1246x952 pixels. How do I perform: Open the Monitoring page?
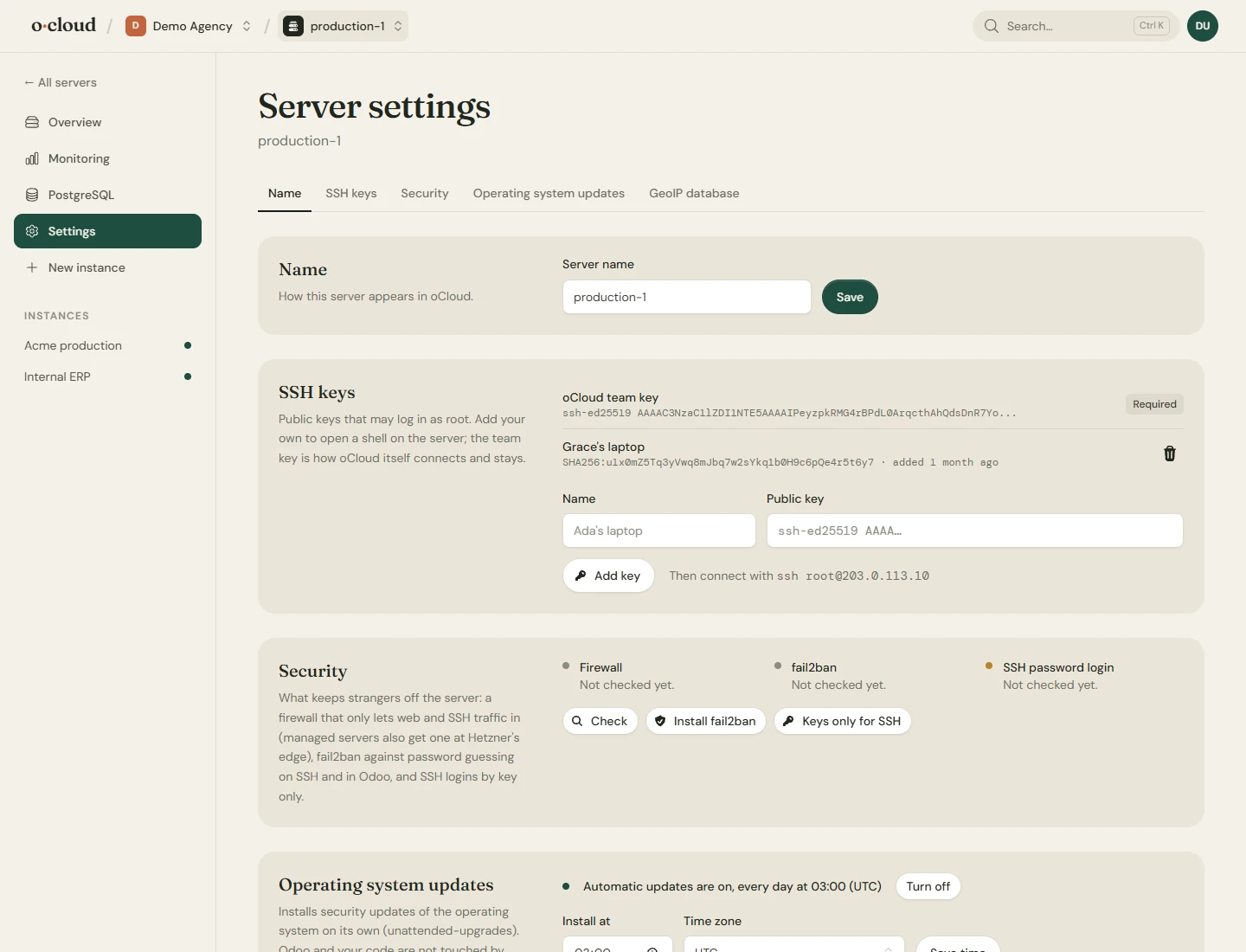(107, 158)
